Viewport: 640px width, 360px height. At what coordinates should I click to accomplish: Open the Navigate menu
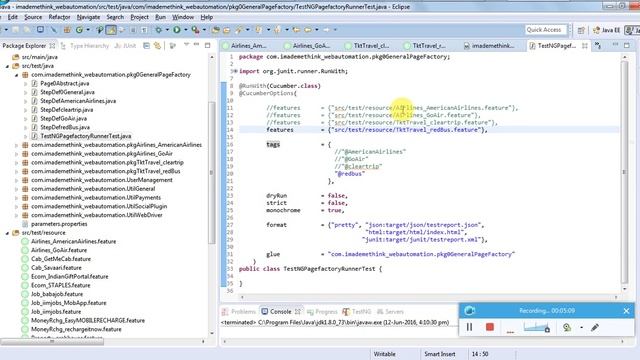[88, 17]
